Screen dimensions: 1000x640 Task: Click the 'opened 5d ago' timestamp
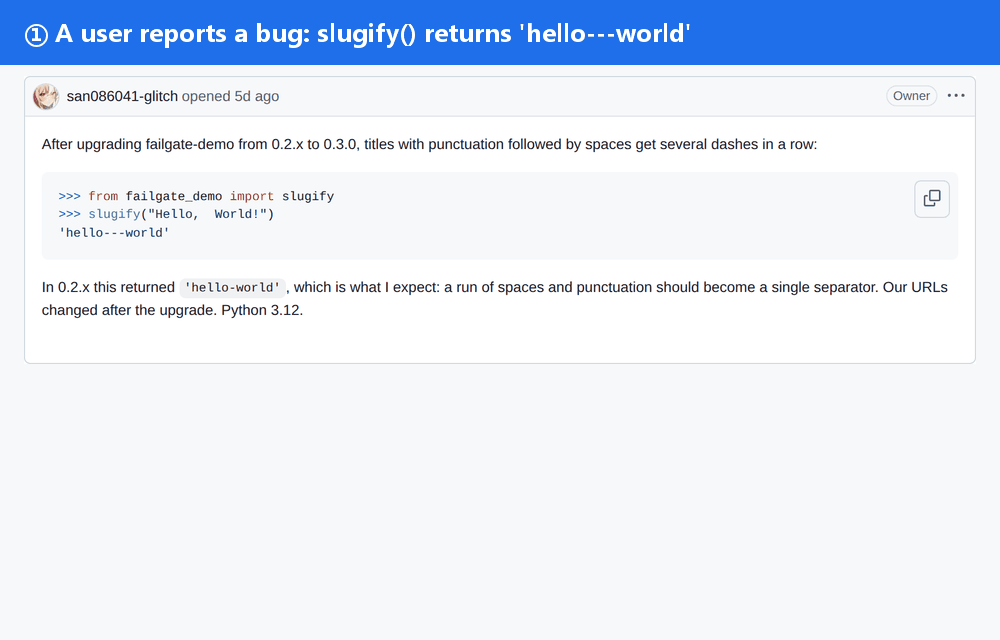coord(230,96)
